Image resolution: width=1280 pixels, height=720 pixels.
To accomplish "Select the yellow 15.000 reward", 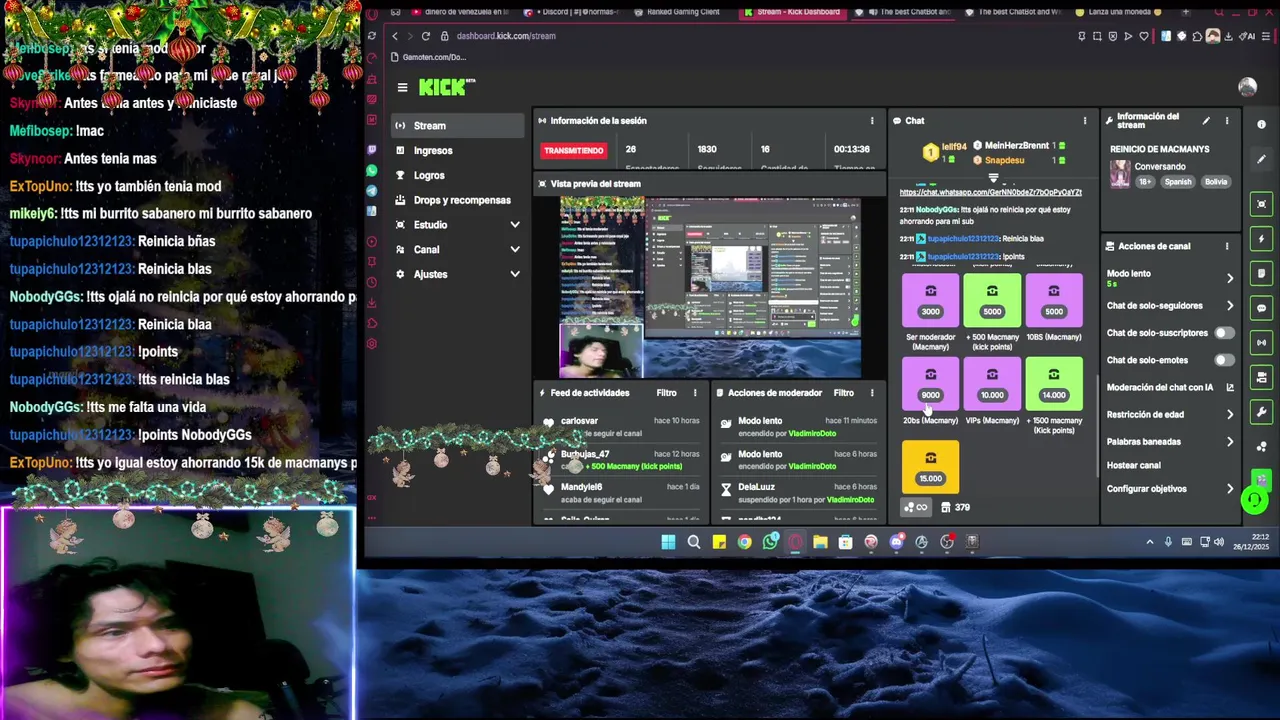I will click(x=930, y=467).
